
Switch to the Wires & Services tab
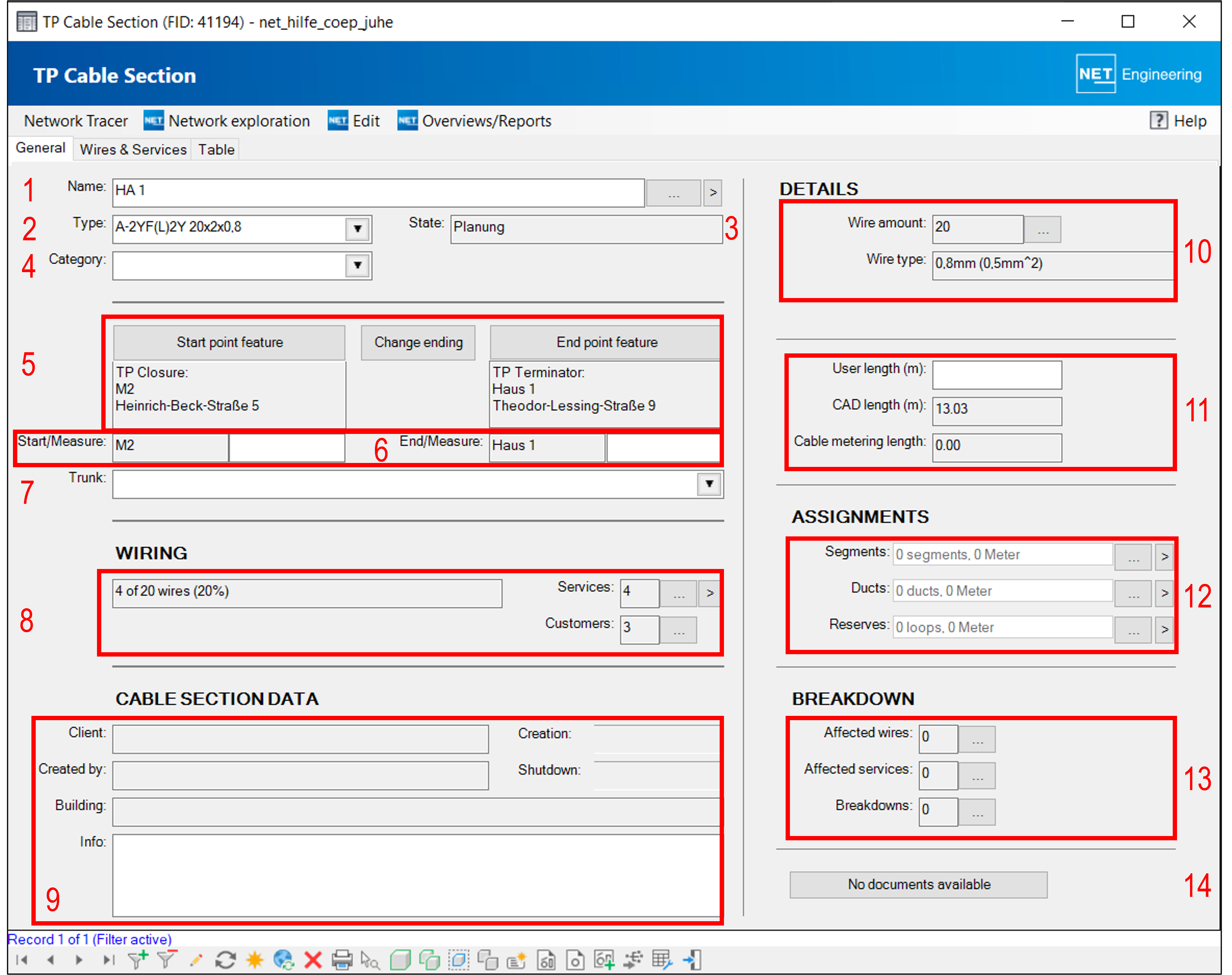pyautogui.click(x=133, y=150)
